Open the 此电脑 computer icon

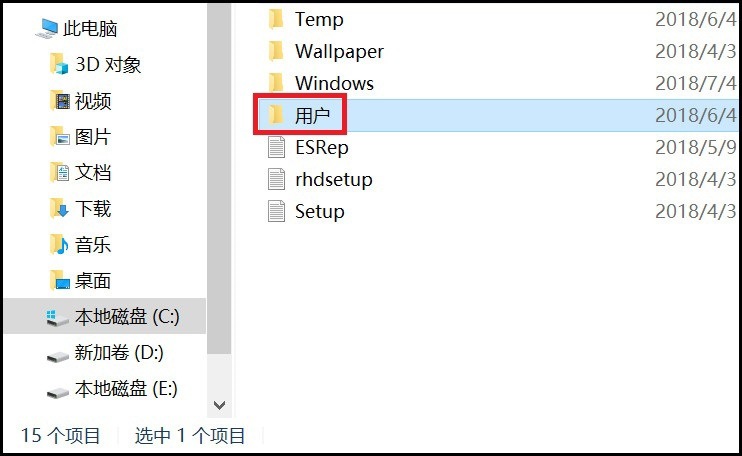[x=47, y=28]
